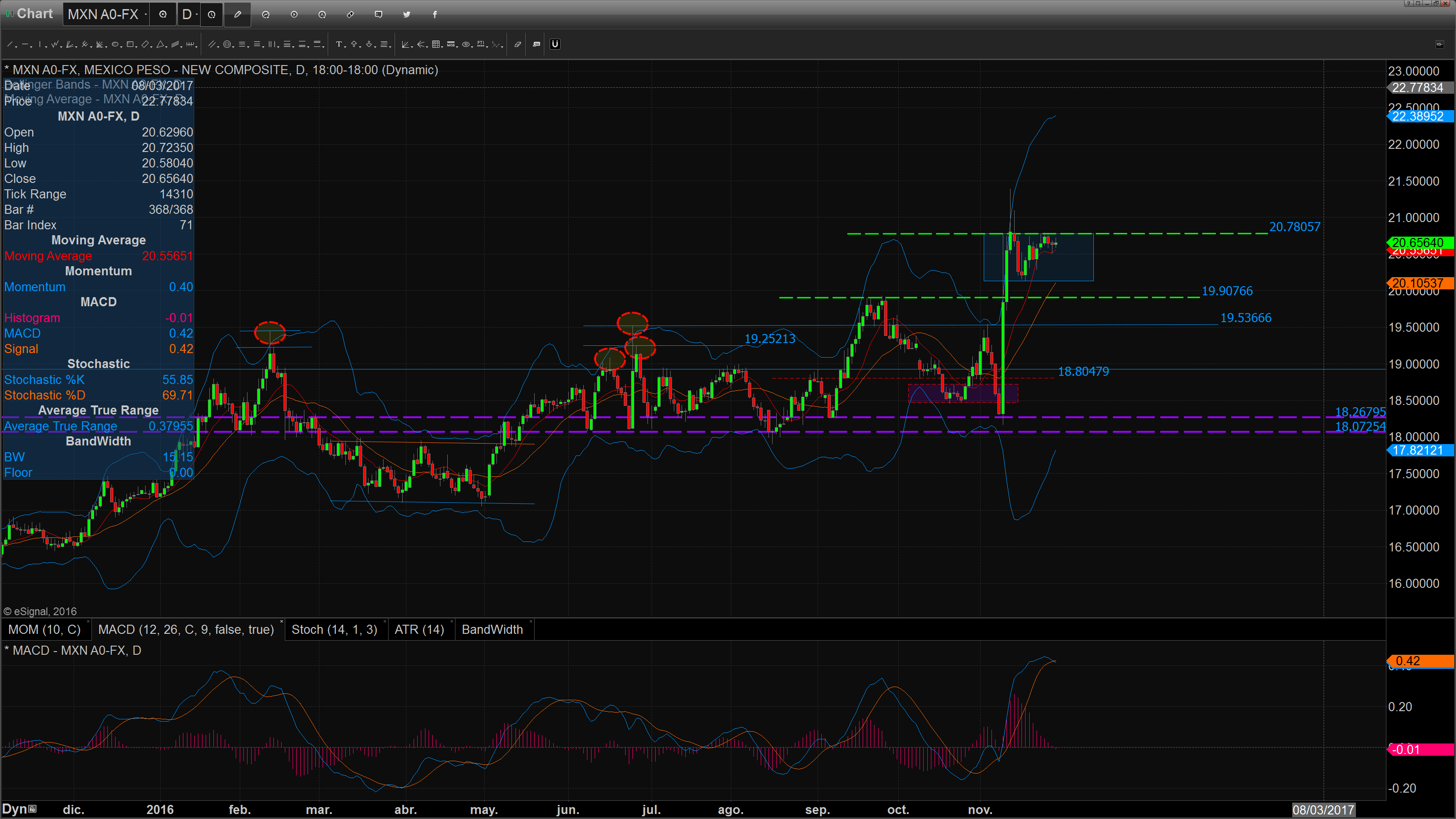
Task: Expand the D interval dropdown
Action: click(x=196, y=14)
